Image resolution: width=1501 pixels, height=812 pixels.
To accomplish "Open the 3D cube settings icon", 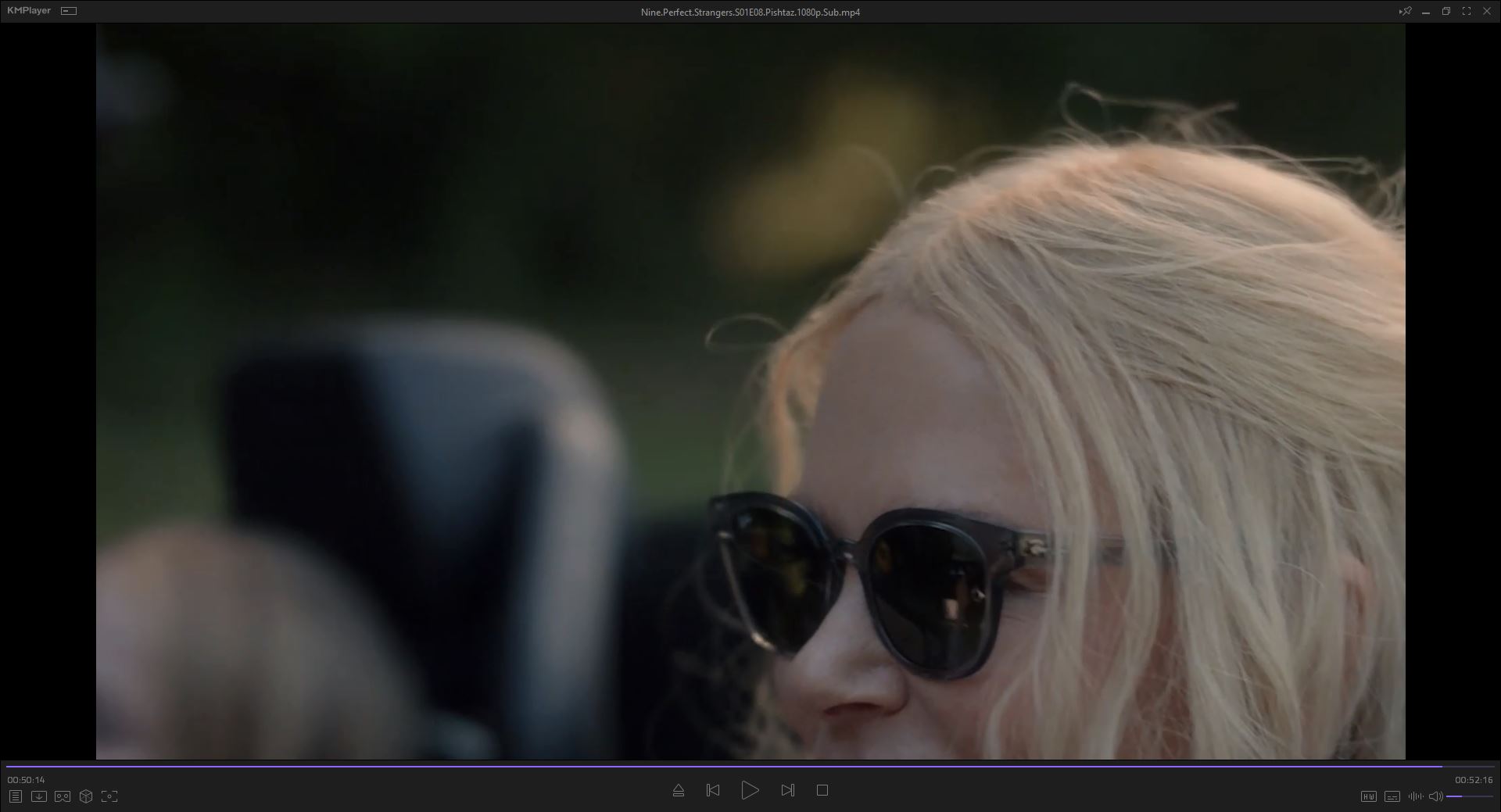I will point(86,796).
